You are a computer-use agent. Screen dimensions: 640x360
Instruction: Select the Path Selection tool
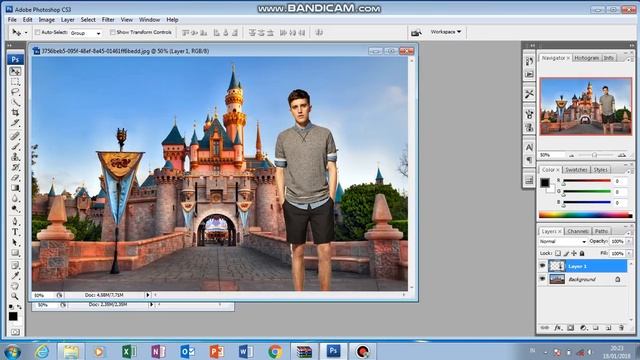tap(15, 242)
